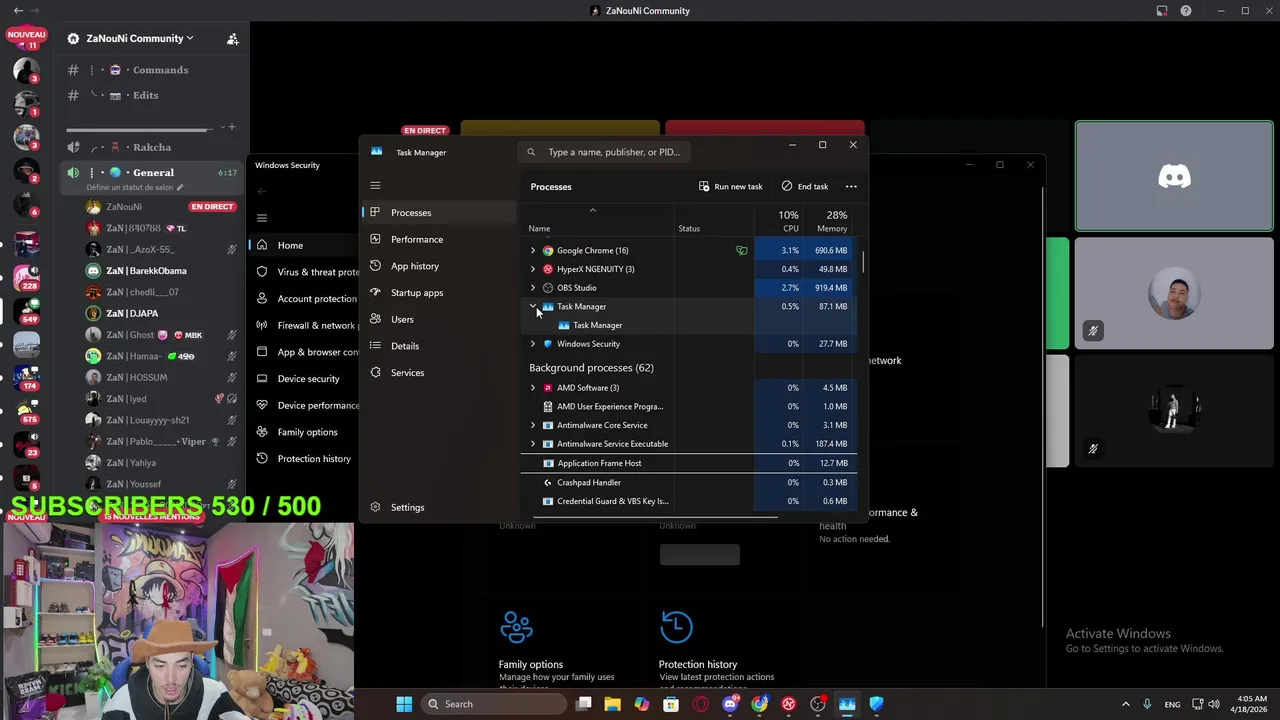1280x720 pixels.
Task: Click Discord help question mark icon
Action: tap(1186, 11)
